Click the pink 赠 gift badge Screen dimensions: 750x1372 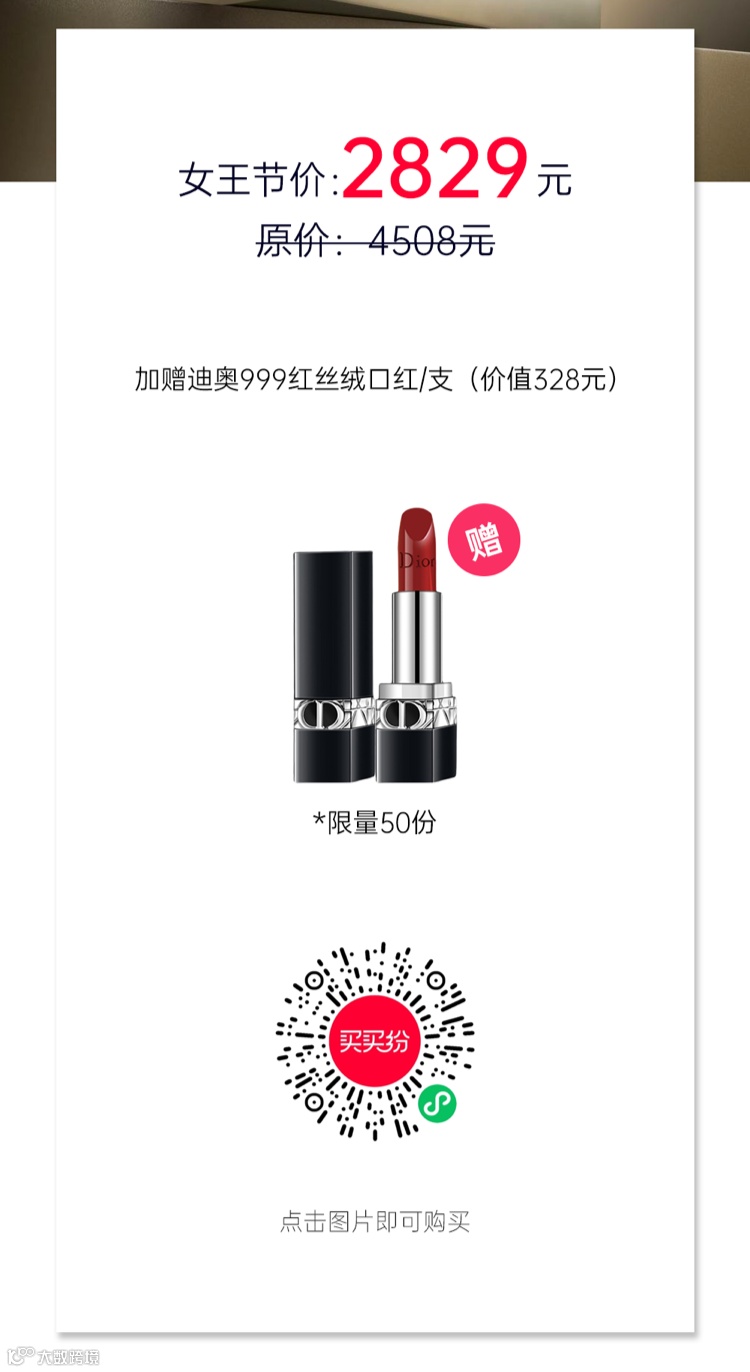tap(484, 540)
